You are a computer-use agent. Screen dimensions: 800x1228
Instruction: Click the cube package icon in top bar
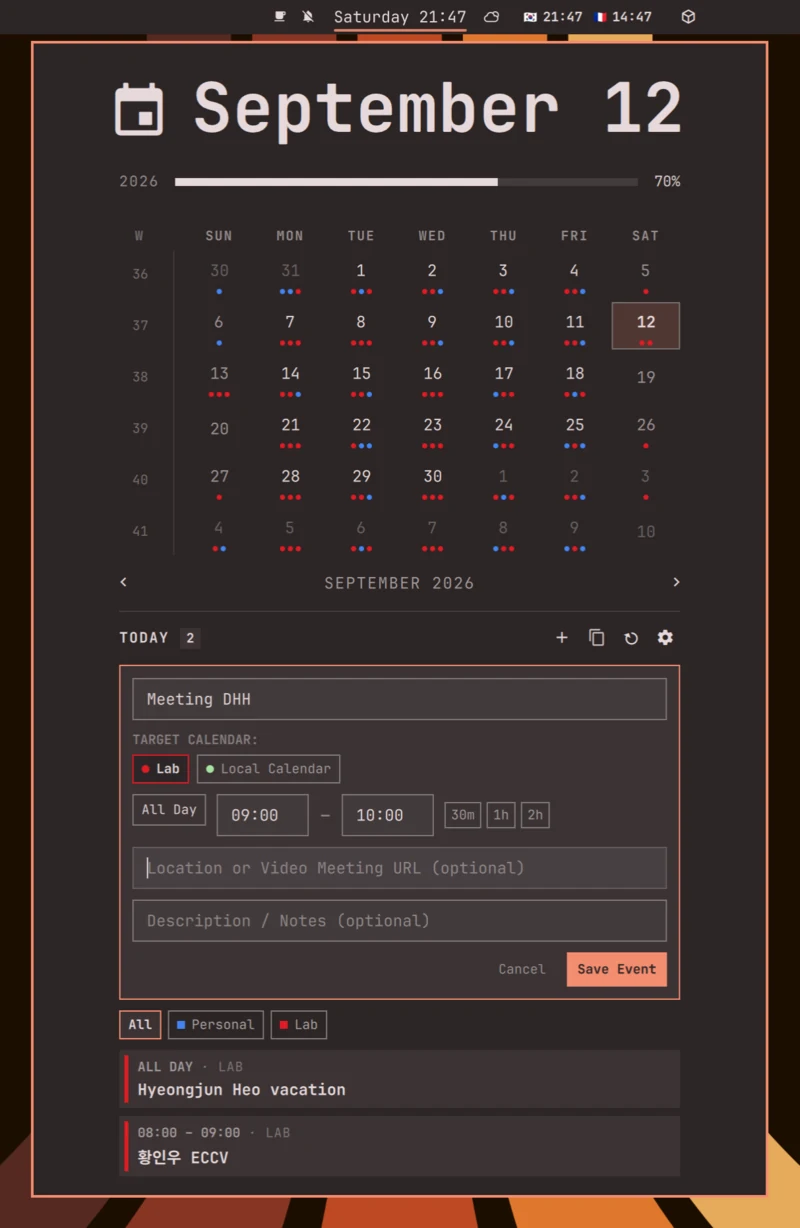coord(688,17)
